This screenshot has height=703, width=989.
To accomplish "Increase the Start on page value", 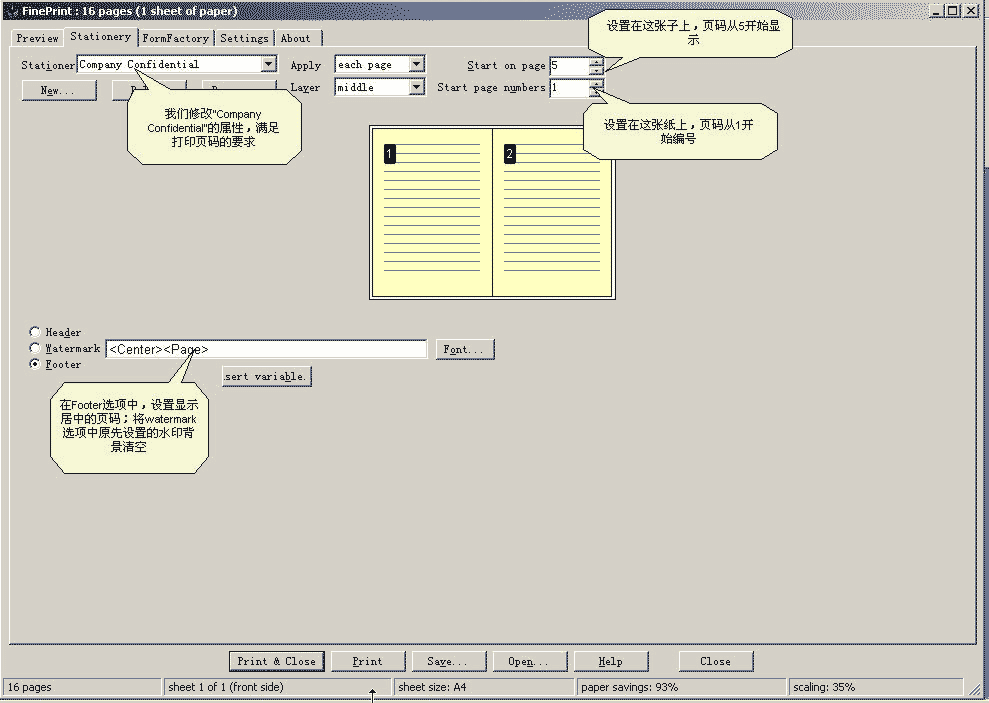I will 597,61.
